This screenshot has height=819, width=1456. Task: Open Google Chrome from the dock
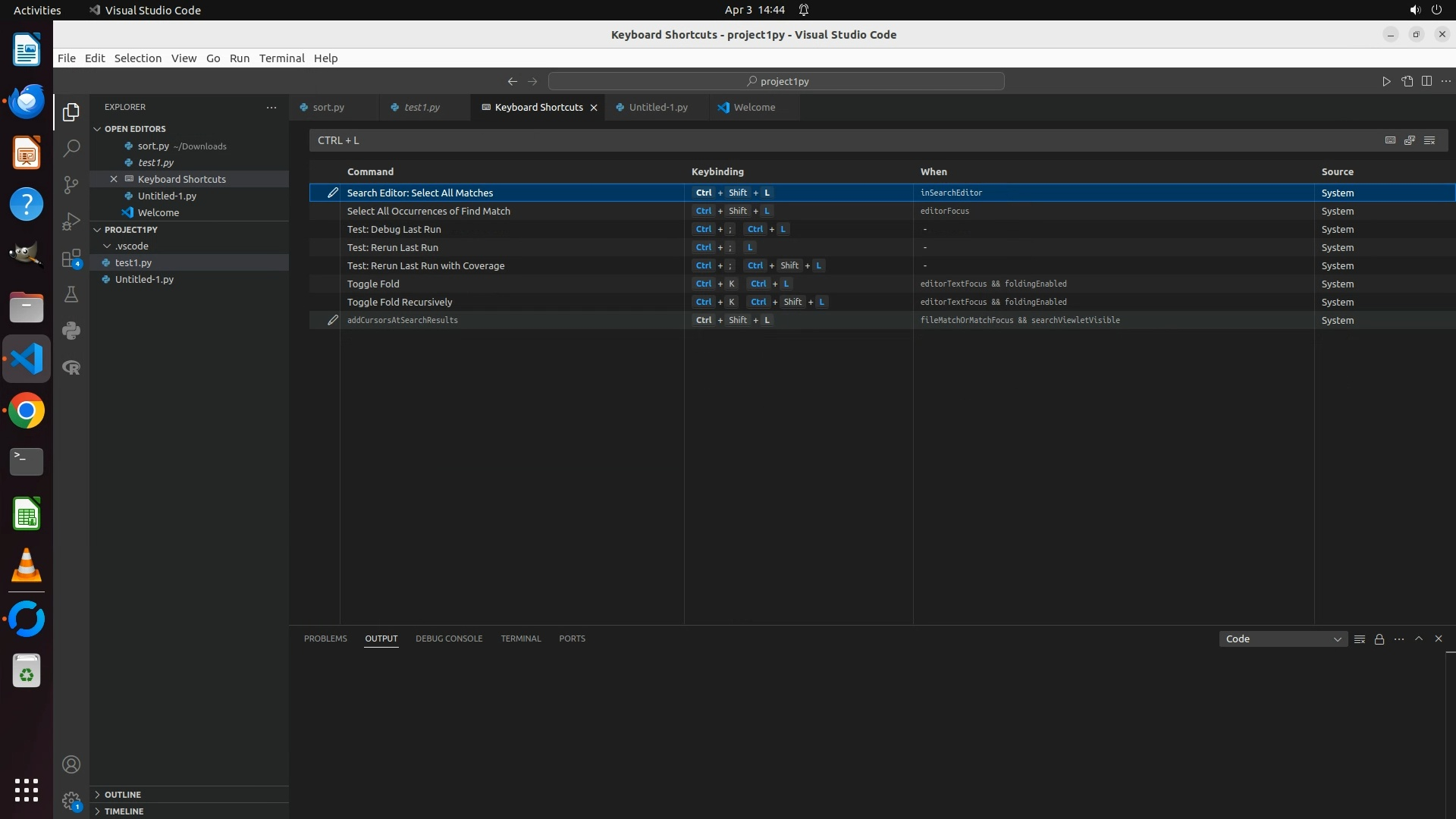tap(27, 411)
